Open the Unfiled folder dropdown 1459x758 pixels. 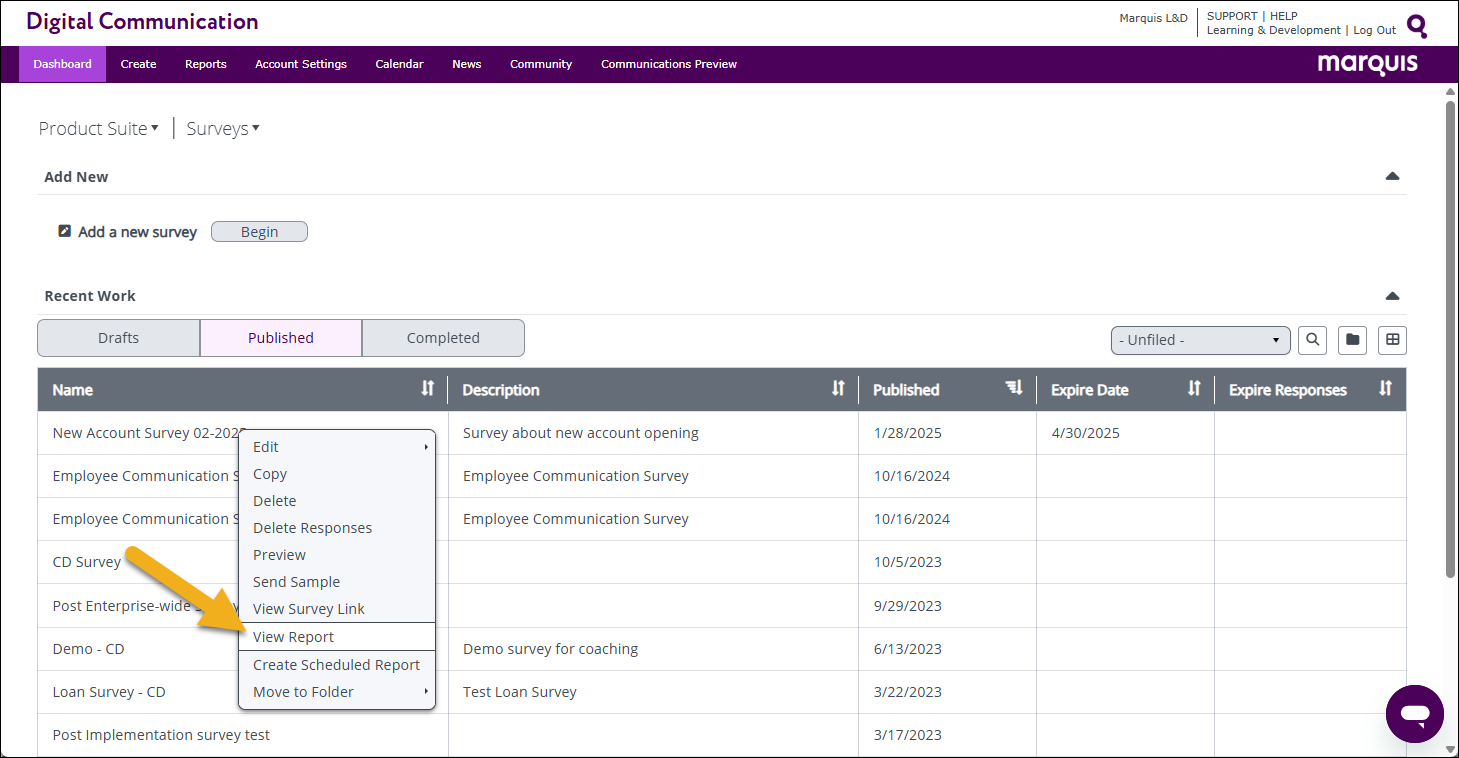pos(1200,340)
